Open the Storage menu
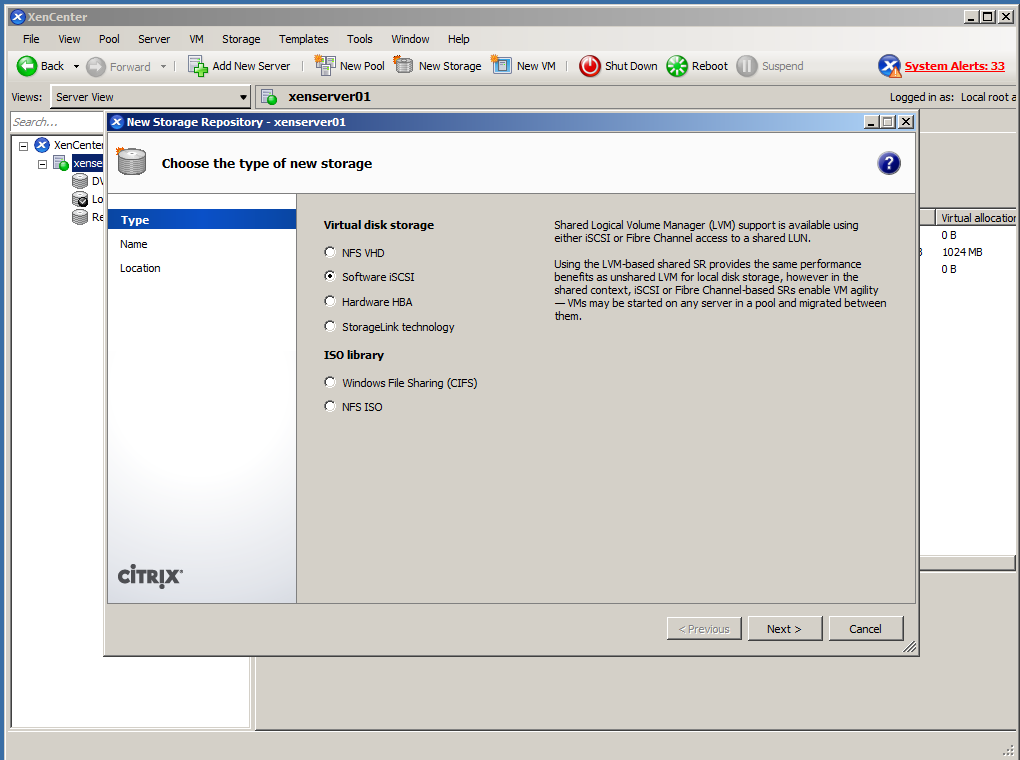1020x760 pixels. click(241, 39)
